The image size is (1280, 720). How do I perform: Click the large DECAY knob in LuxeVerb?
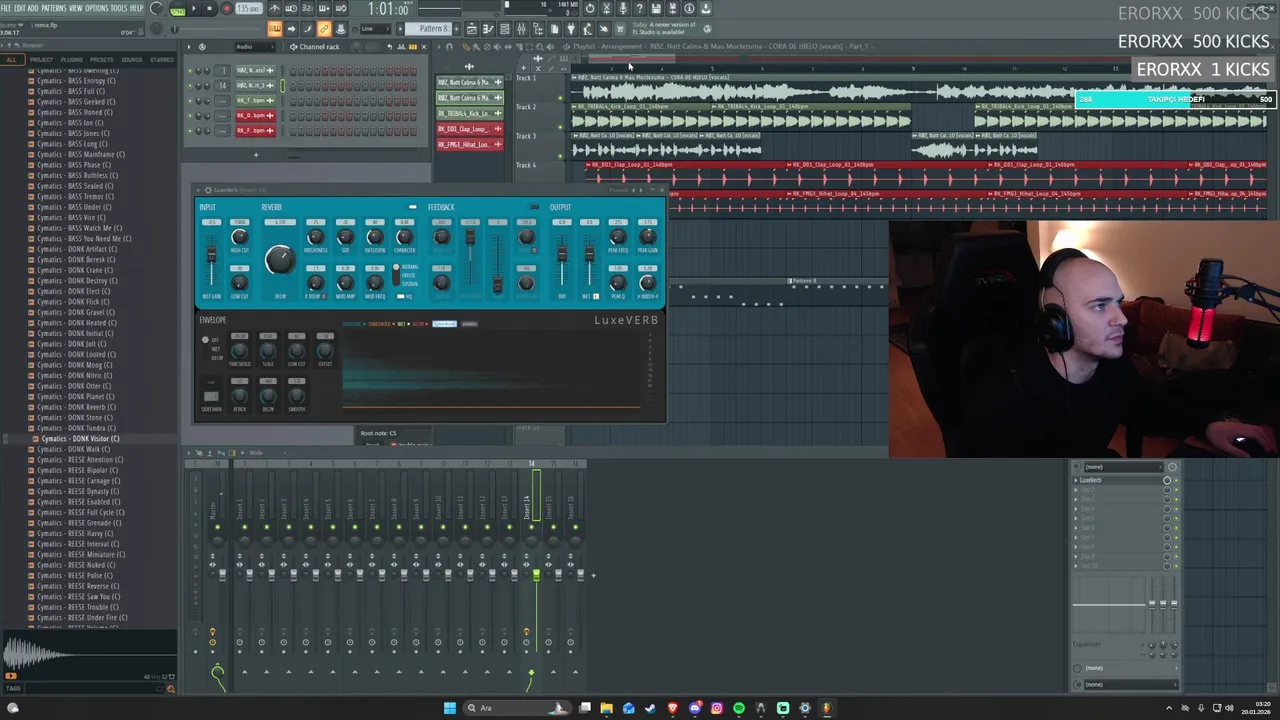click(x=280, y=260)
